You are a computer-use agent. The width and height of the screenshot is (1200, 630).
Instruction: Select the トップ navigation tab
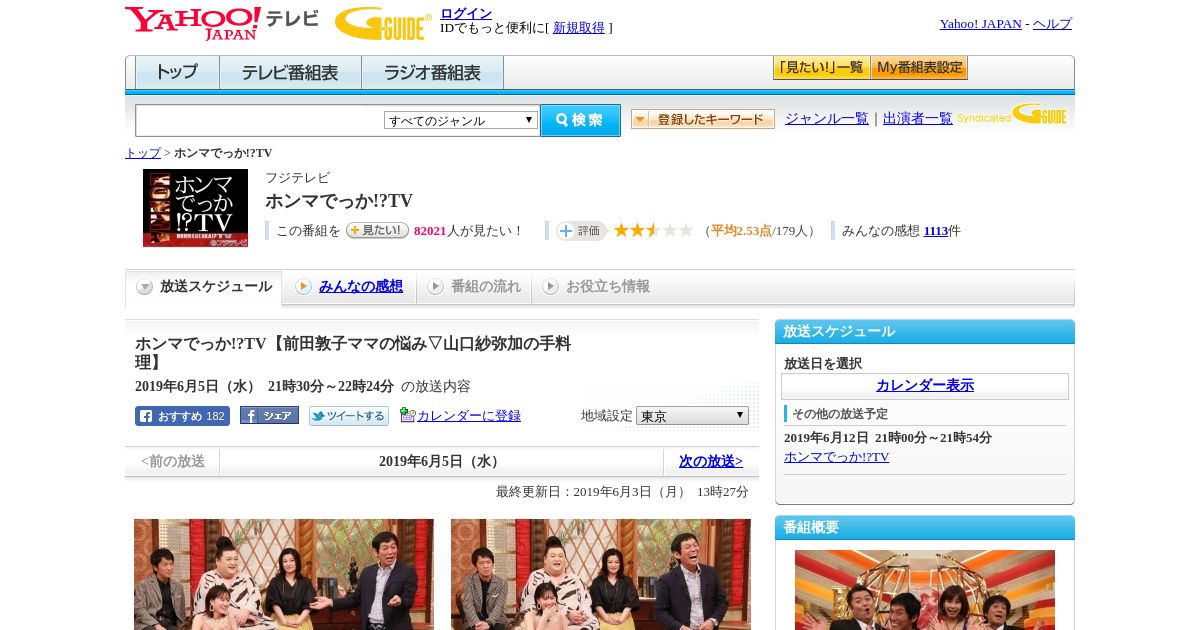click(177, 73)
